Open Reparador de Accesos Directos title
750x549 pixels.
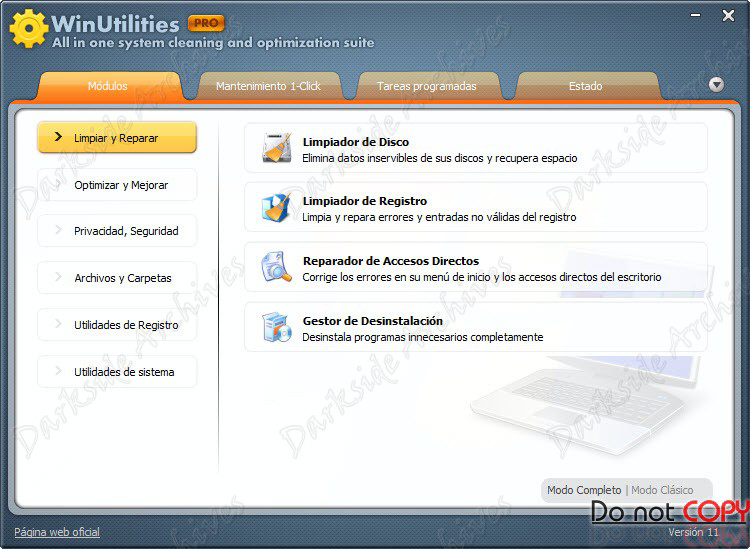point(391,261)
